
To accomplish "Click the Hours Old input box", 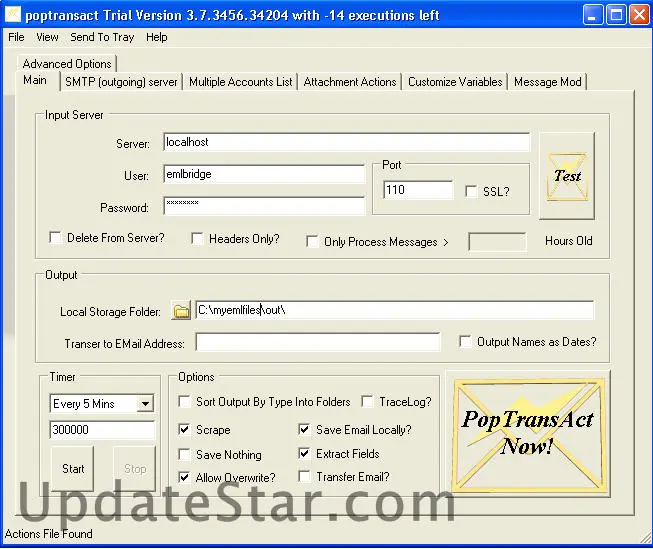I will point(497,242).
